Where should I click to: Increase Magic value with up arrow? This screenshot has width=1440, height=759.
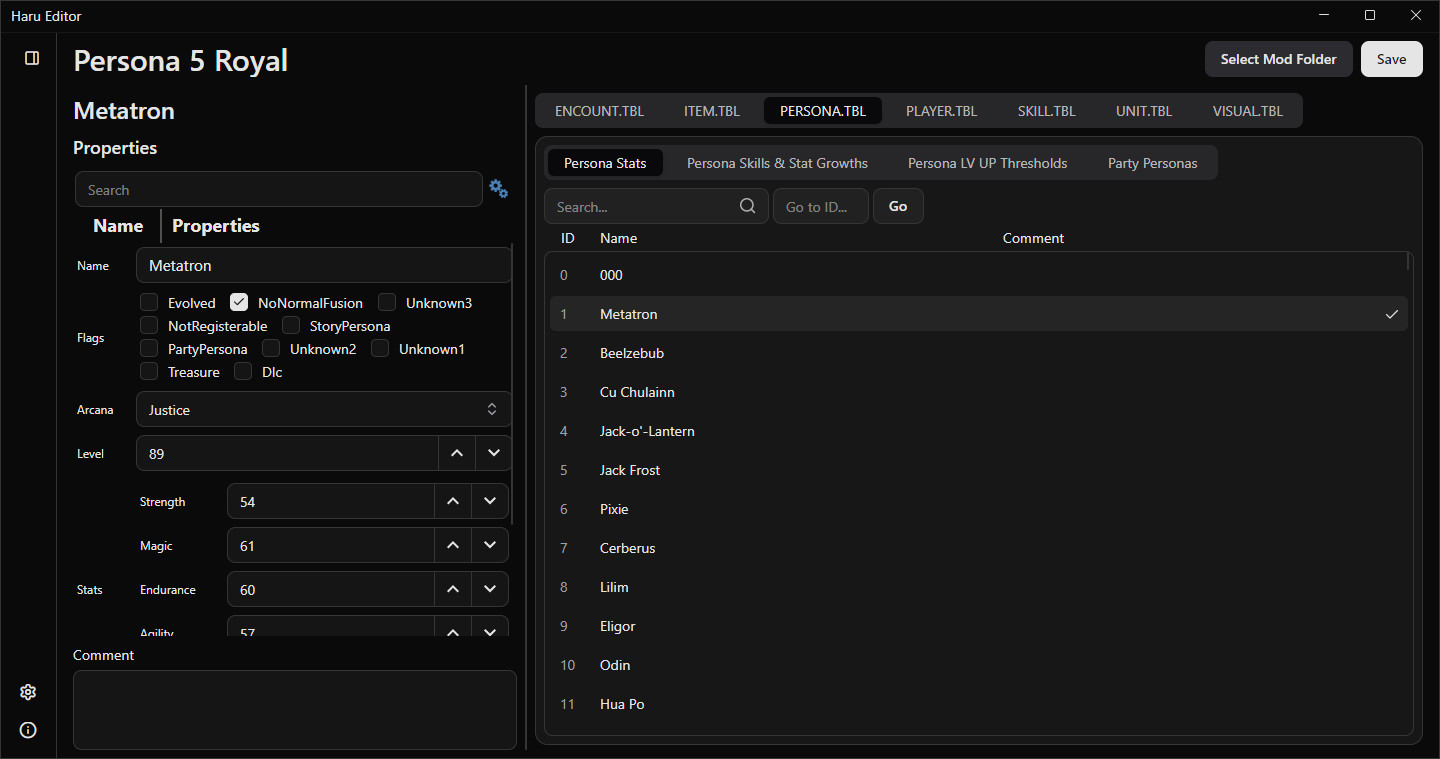click(453, 545)
